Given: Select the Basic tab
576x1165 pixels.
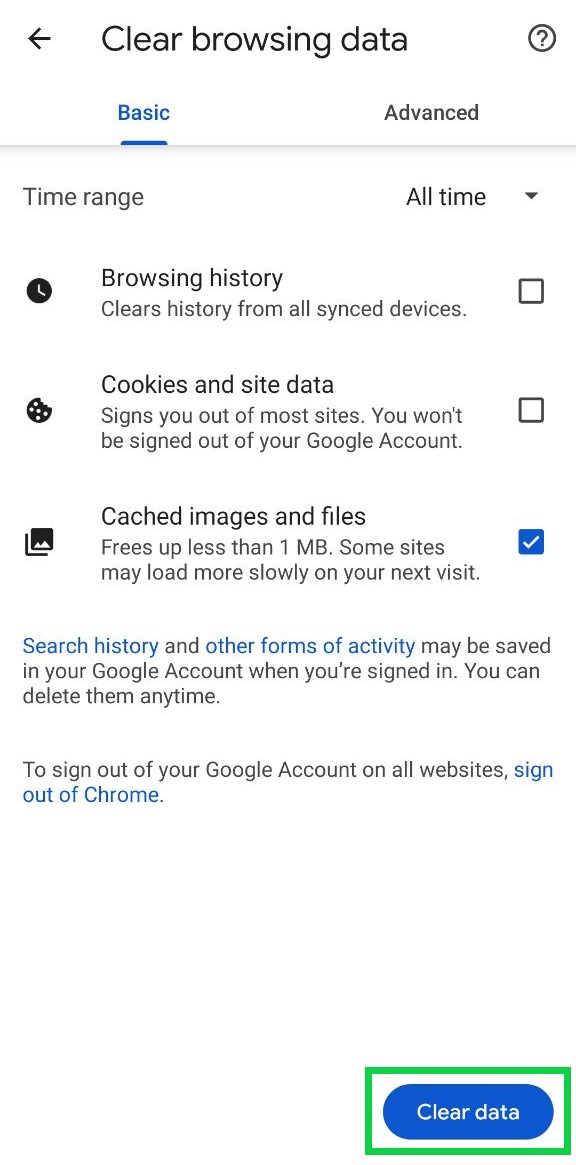Looking at the screenshot, I should coord(143,113).
